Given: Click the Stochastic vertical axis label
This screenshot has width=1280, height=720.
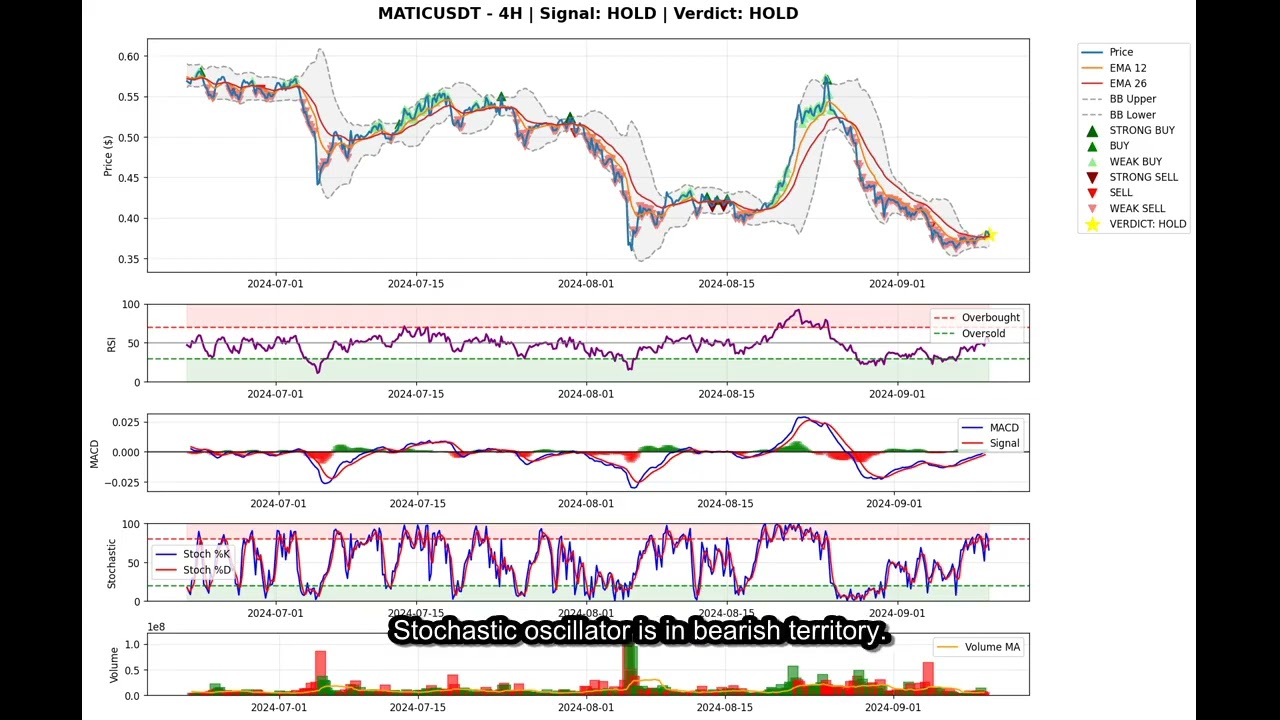Looking at the screenshot, I should (111, 563).
